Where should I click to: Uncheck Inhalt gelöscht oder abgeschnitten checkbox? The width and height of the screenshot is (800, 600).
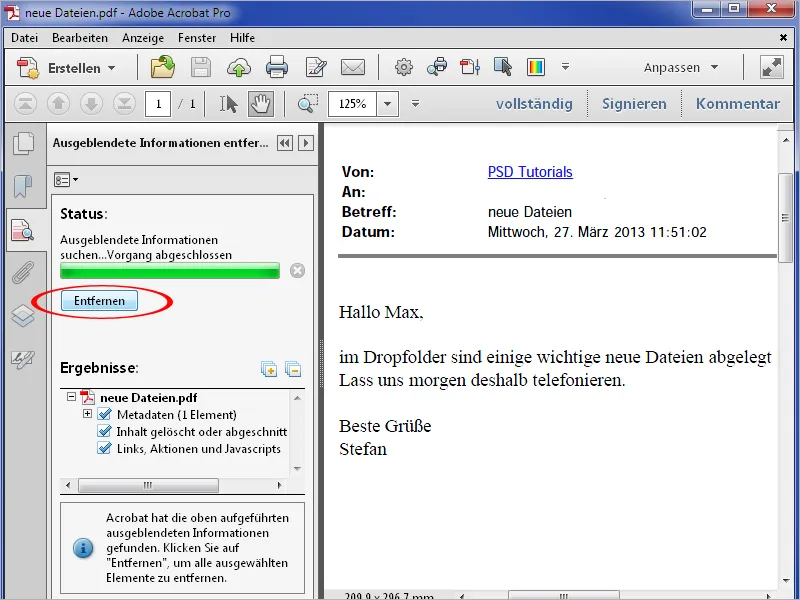click(105, 431)
